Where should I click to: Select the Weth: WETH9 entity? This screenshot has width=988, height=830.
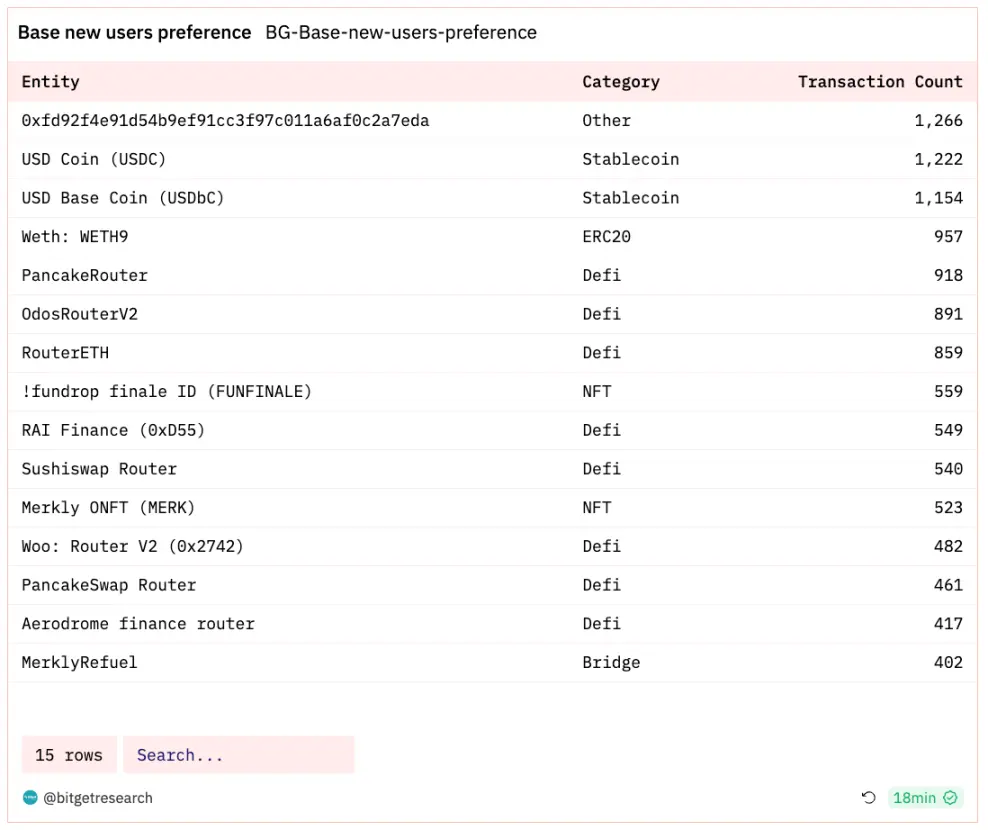tap(74, 236)
